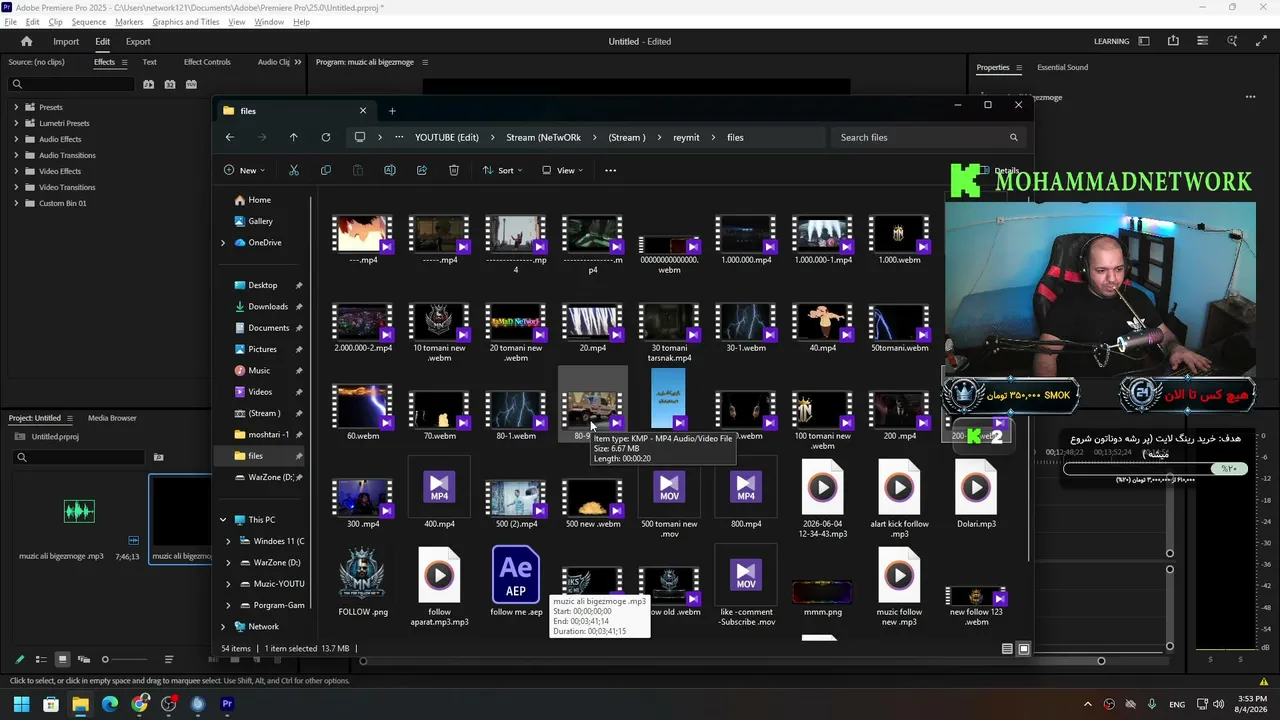Viewport: 1280px width, 720px height.
Task: Click LEARNING workspace label in Premiere
Action: [x=1112, y=41]
